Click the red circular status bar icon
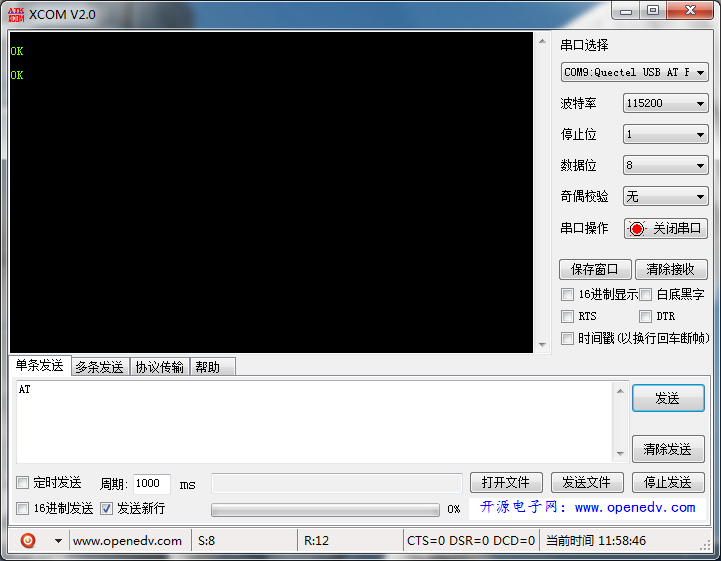Image resolution: width=721 pixels, height=561 pixels. (x=28, y=540)
